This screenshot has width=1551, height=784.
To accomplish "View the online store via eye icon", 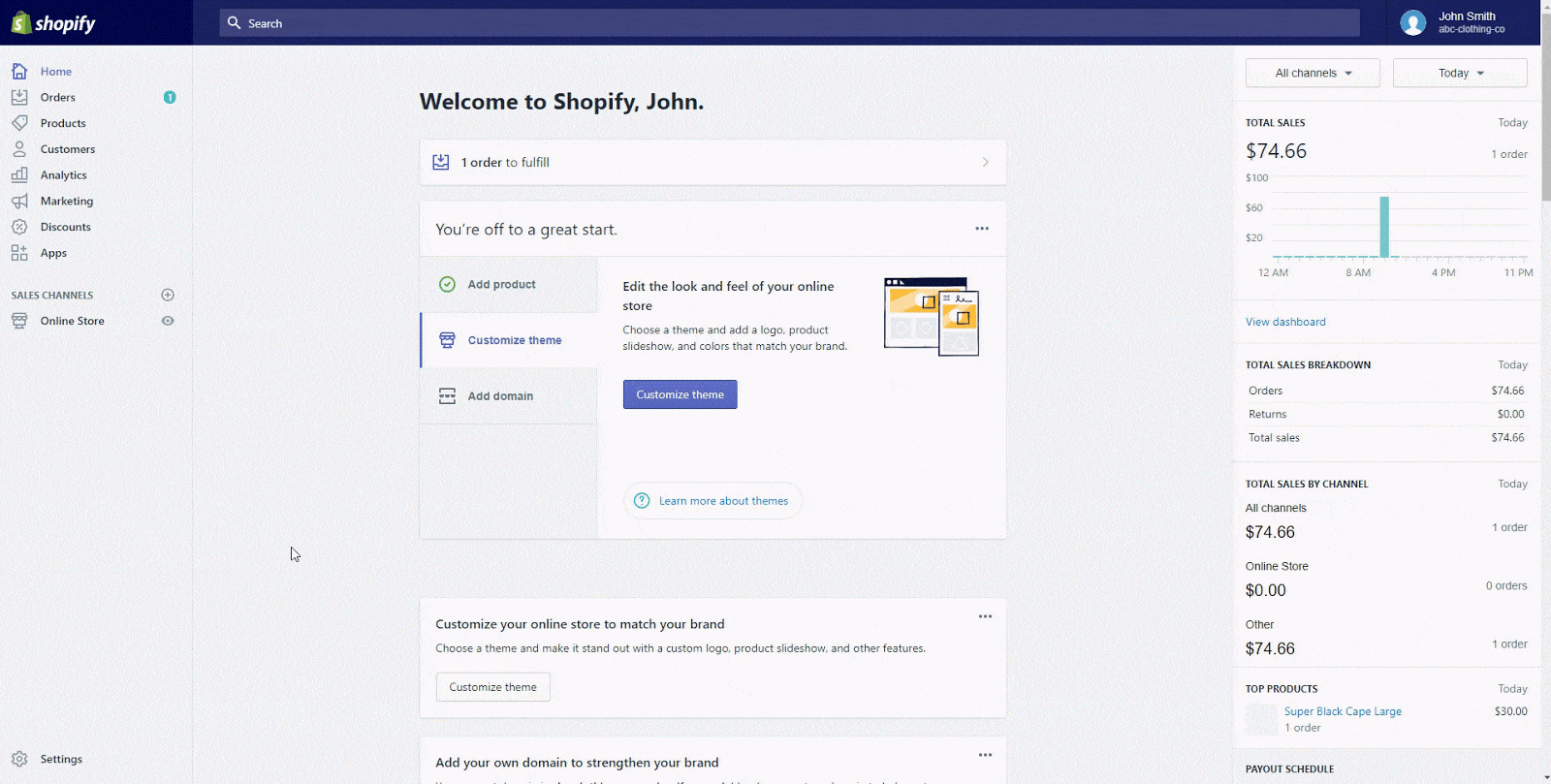I will (x=168, y=321).
